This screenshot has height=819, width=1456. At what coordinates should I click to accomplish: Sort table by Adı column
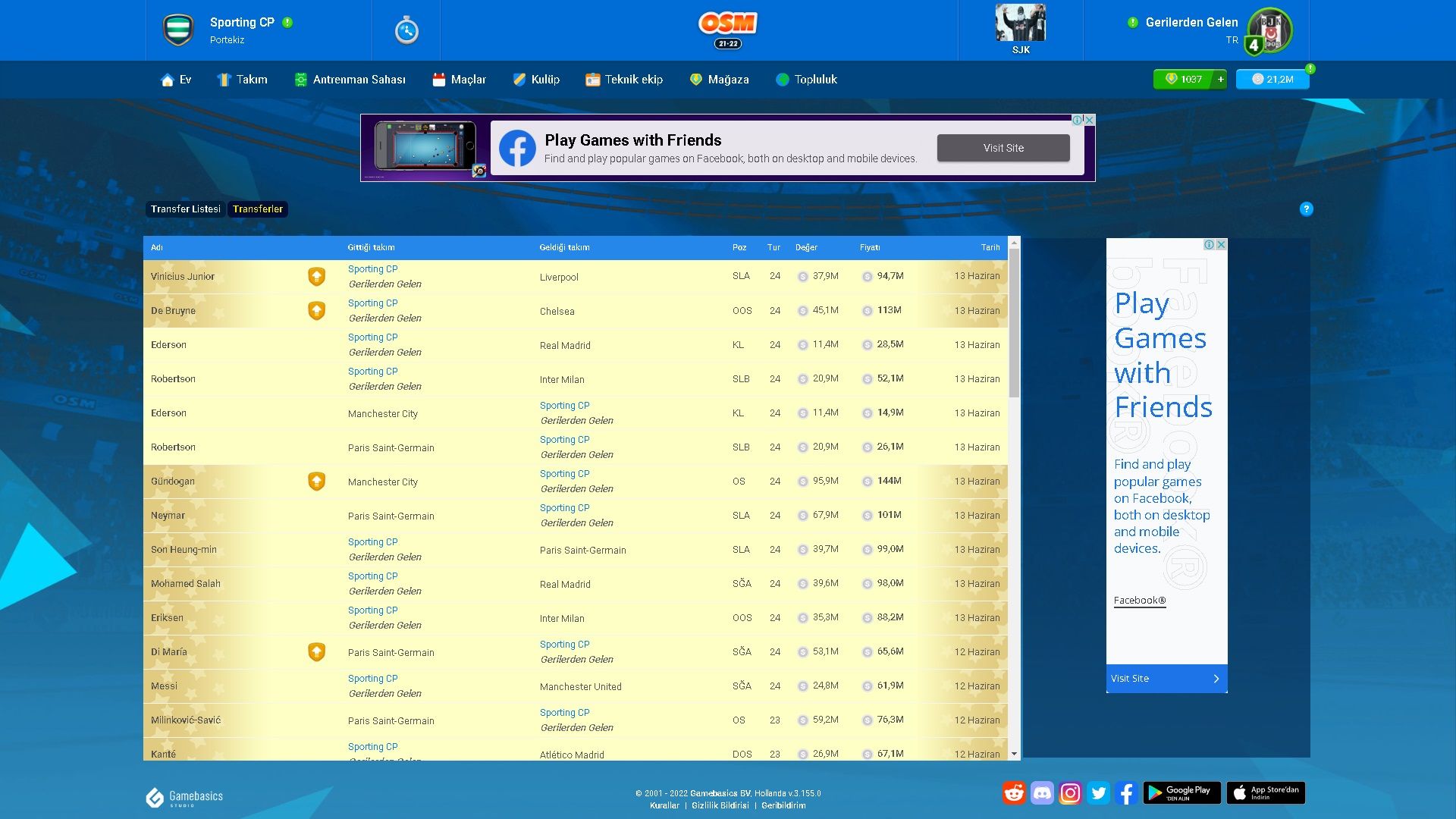(156, 247)
